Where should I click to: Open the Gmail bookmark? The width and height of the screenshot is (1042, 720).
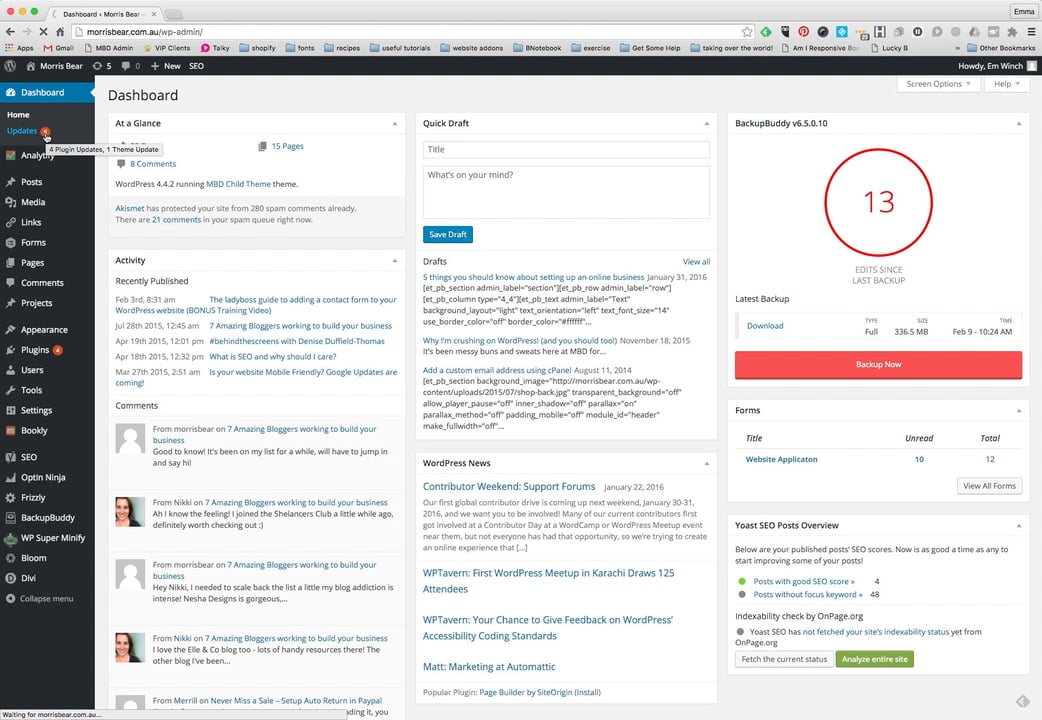coord(58,48)
